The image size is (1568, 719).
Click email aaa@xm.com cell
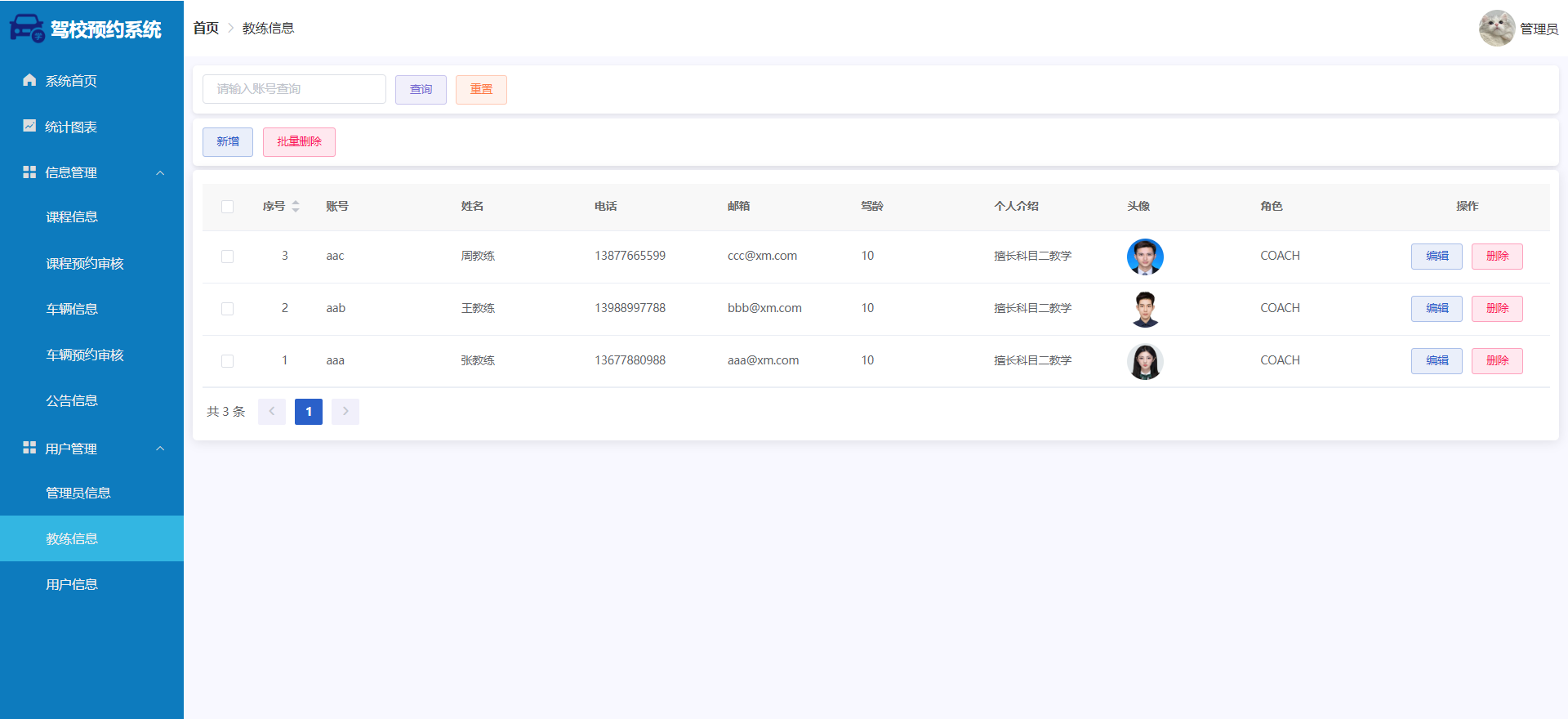tap(763, 360)
